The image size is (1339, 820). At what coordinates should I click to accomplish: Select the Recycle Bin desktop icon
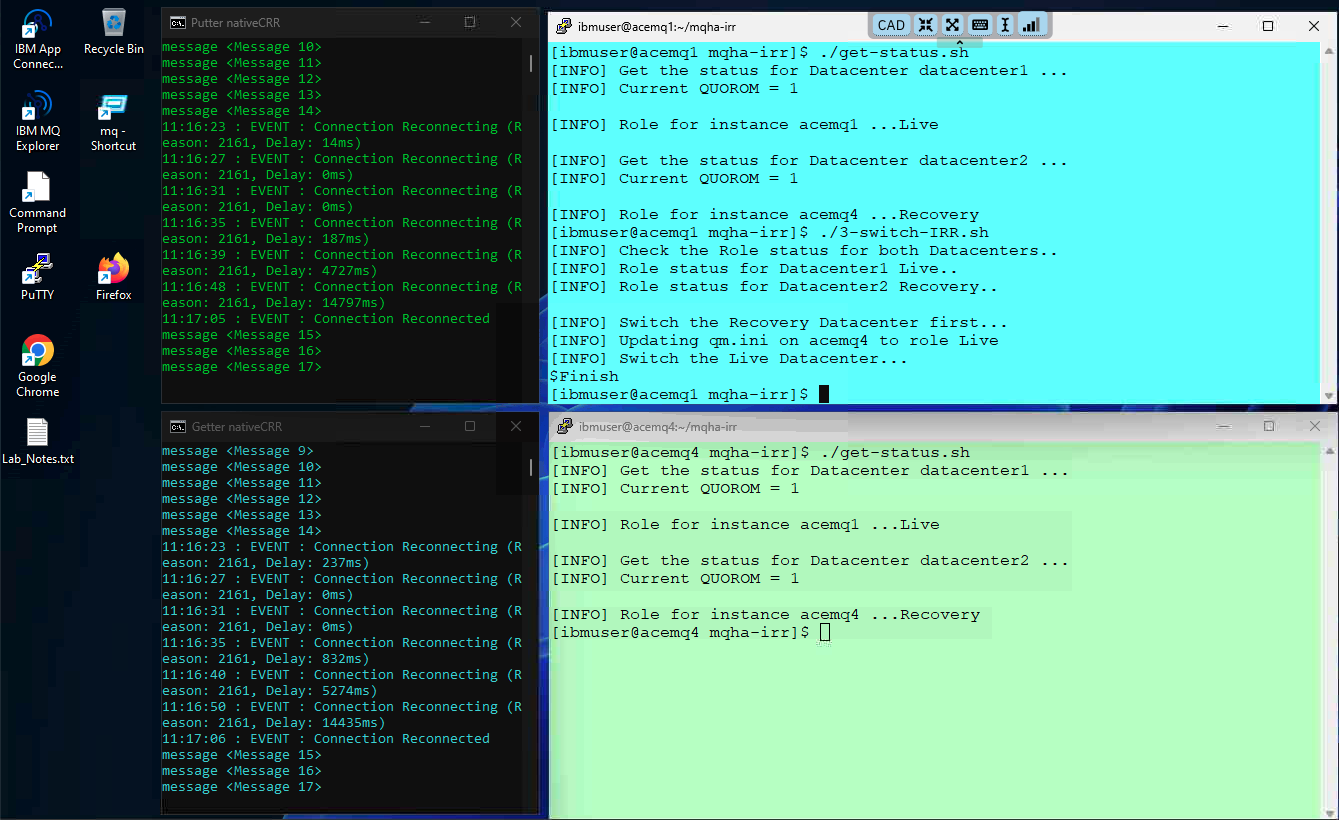(x=114, y=32)
